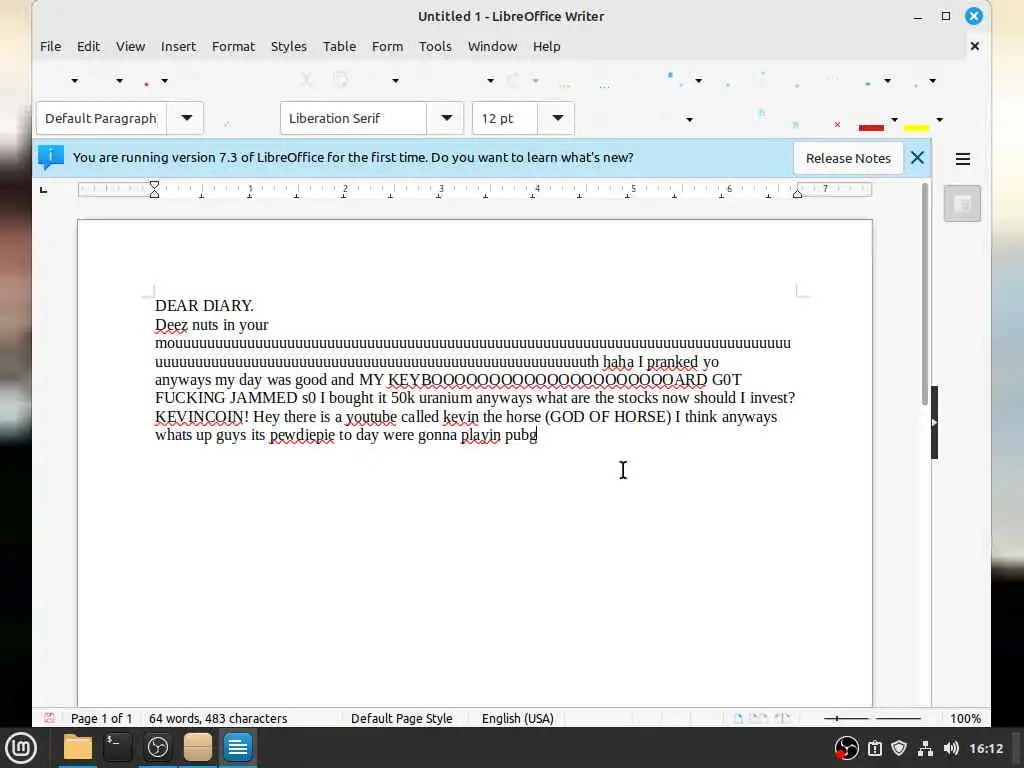Click the word 'KEVINCOIN!' in the document
1024x768 pixels.
tap(202, 417)
